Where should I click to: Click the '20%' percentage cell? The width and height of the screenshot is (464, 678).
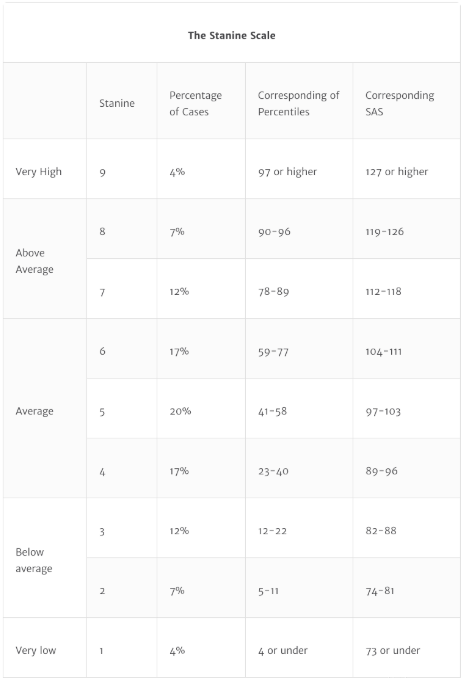180,411
